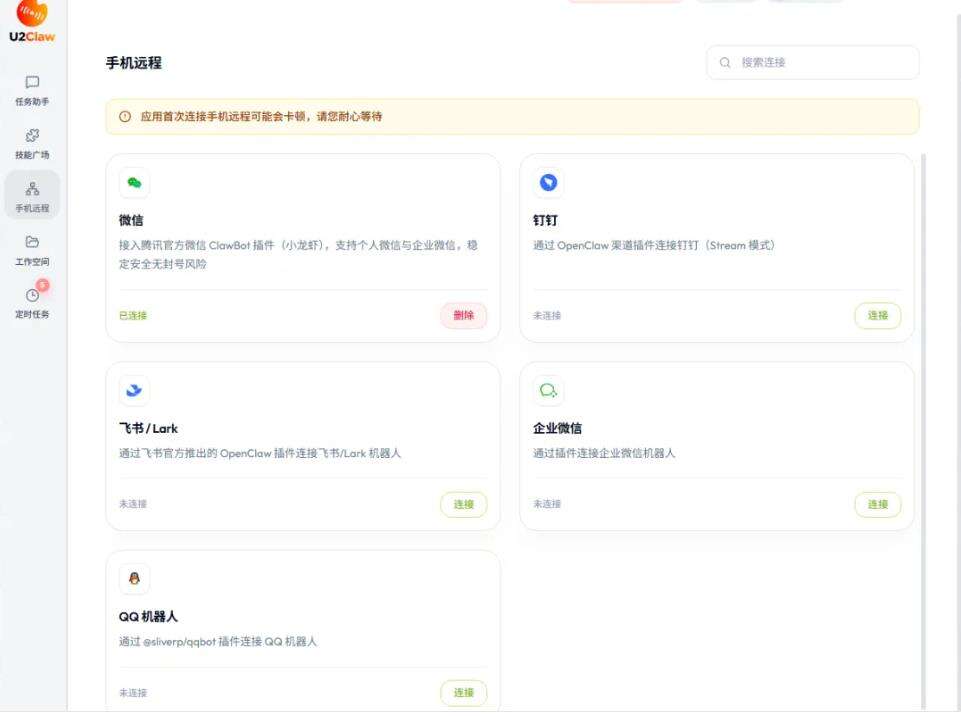Click 连接 on the QQ机器人 card
Viewport: 961px width, 718px height.
[463, 691]
